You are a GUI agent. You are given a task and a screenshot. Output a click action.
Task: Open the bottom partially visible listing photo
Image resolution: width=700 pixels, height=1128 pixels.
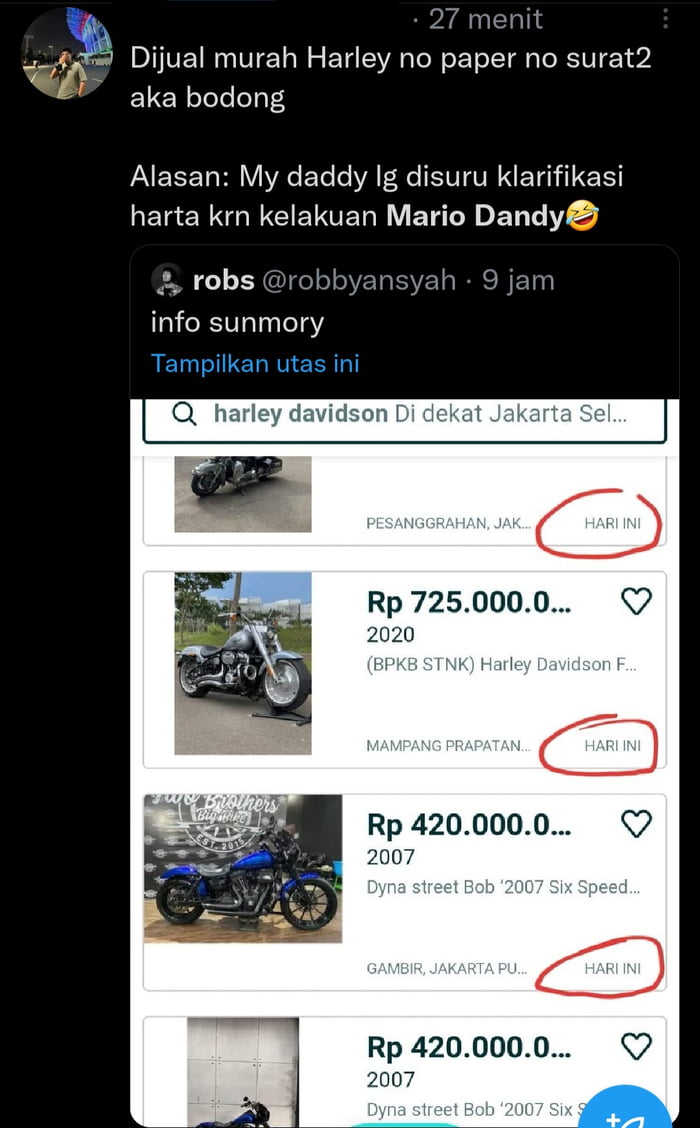click(242, 1070)
